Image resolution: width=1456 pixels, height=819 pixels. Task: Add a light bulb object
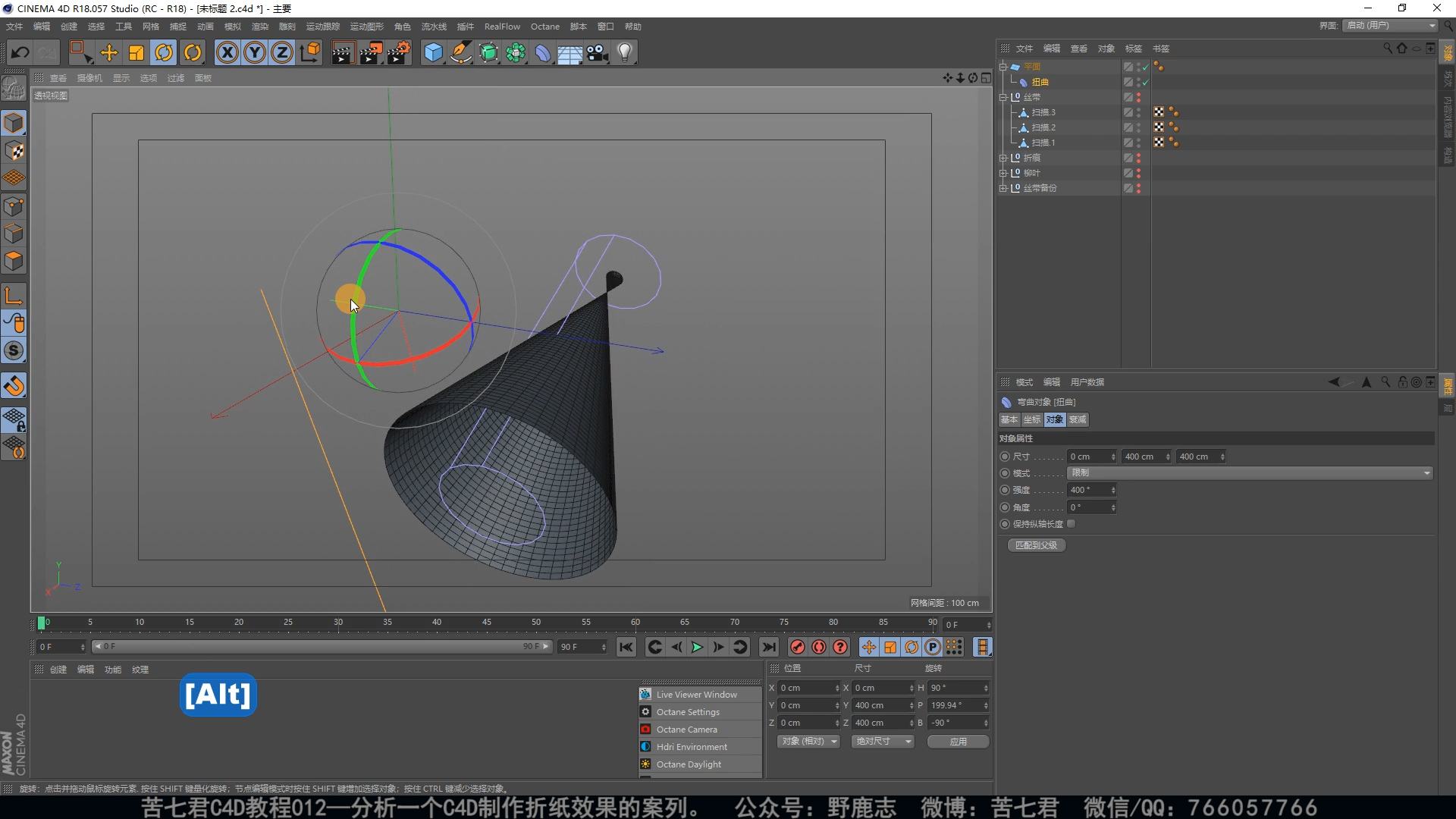pyautogui.click(x=625, y=52)
